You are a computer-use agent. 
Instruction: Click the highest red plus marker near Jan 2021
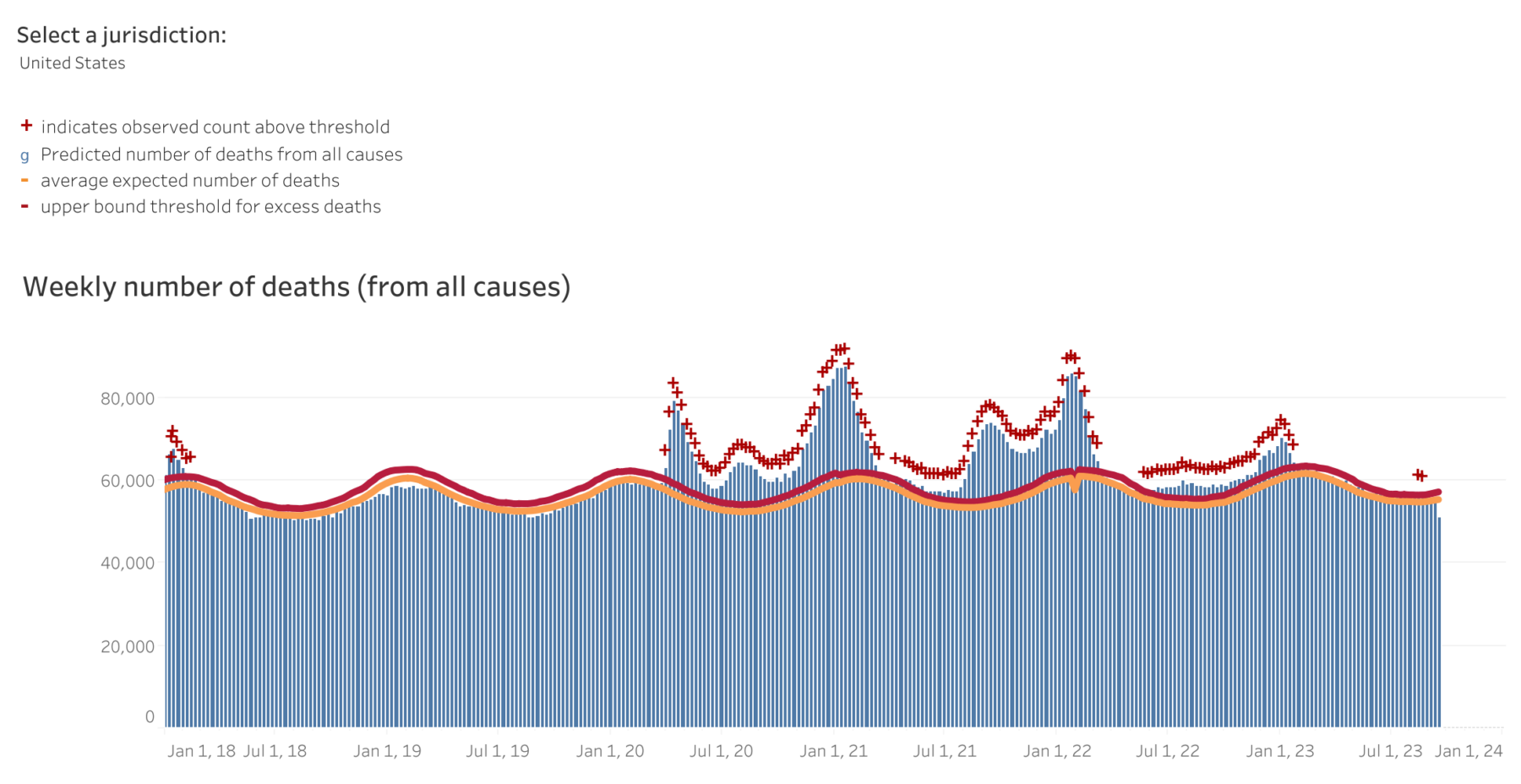pos(841,349)
